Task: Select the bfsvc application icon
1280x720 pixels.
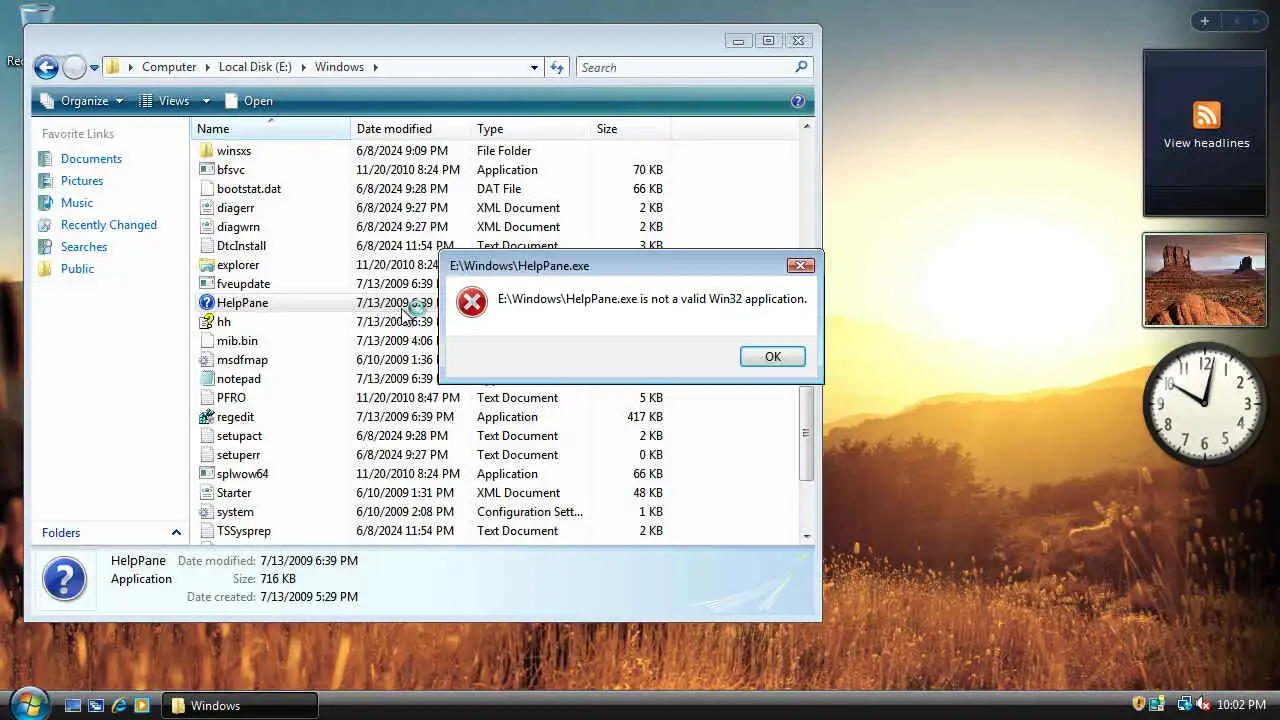Action: pyautogui.click(x=207, y=170)
